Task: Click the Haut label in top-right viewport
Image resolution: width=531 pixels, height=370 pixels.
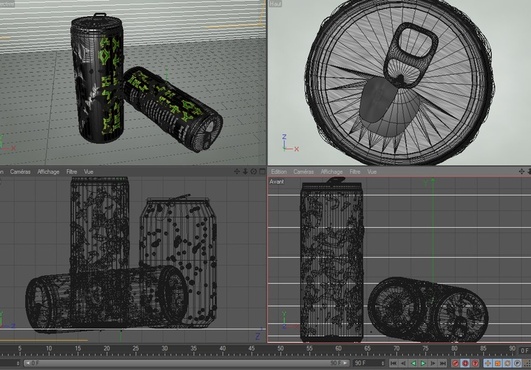Action: click(x=275, y=3)
